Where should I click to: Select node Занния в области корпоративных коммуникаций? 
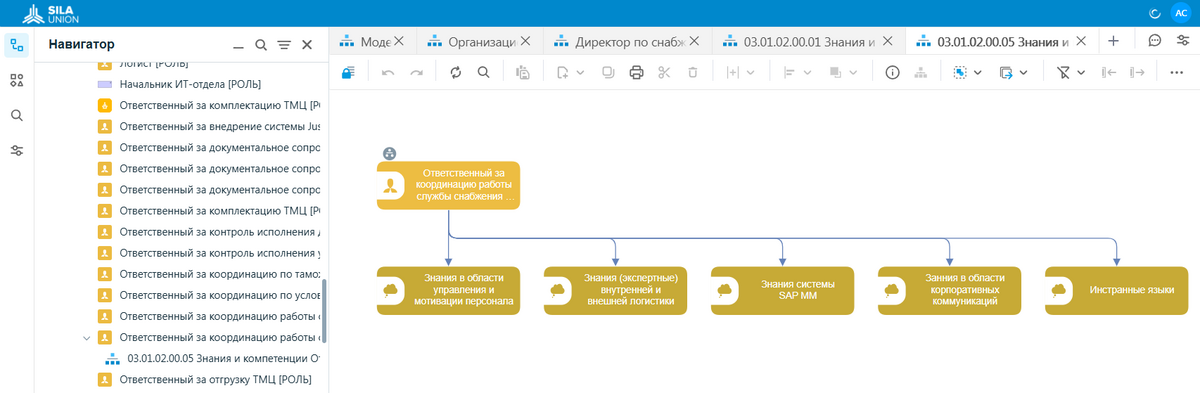950,290
